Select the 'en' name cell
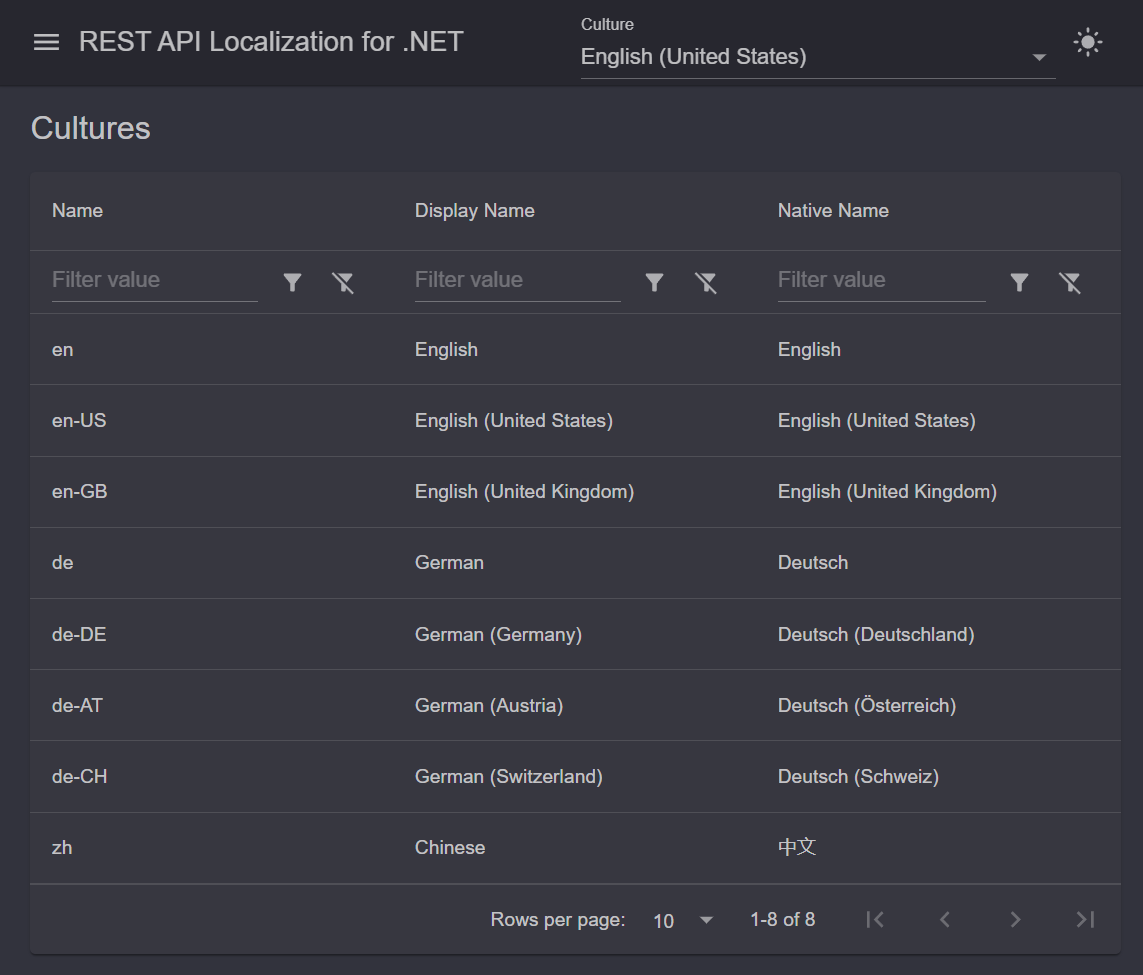 click(x=63, y=350)
